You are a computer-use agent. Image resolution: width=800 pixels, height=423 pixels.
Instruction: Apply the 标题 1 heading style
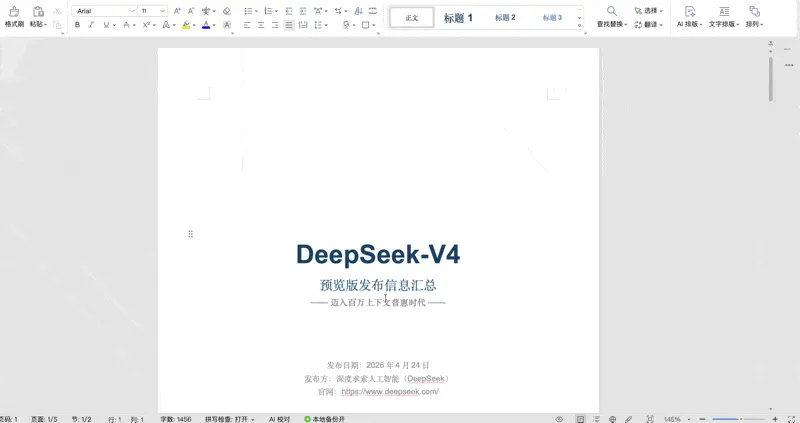458,17
